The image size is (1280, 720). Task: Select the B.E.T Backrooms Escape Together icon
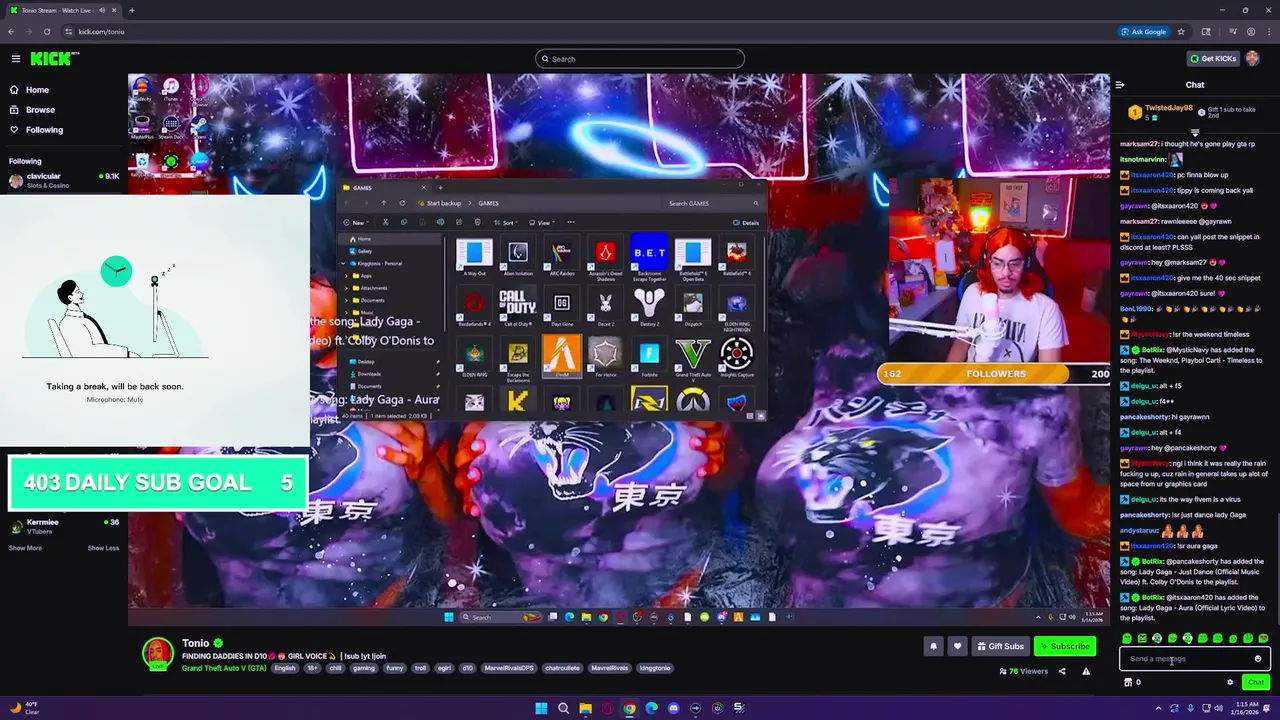click(649, 256)
